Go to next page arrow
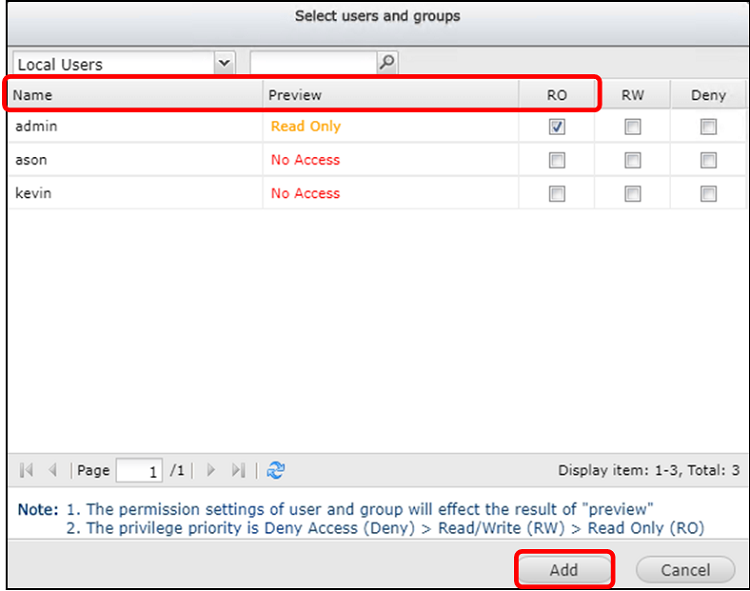The height and width of the screenshot is (591, 750). (210, 471)
